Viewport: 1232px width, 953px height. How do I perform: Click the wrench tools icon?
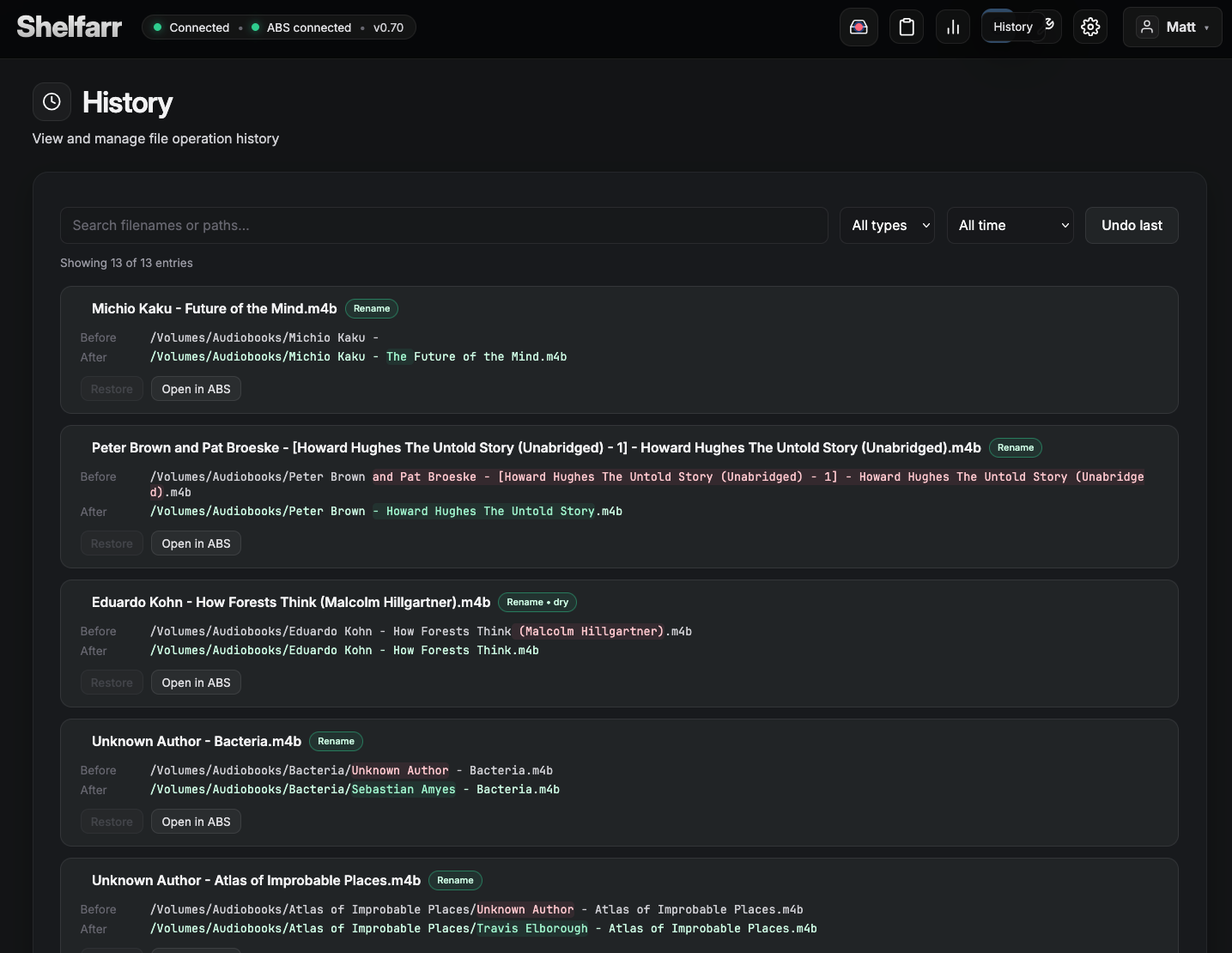point(1050,26)
